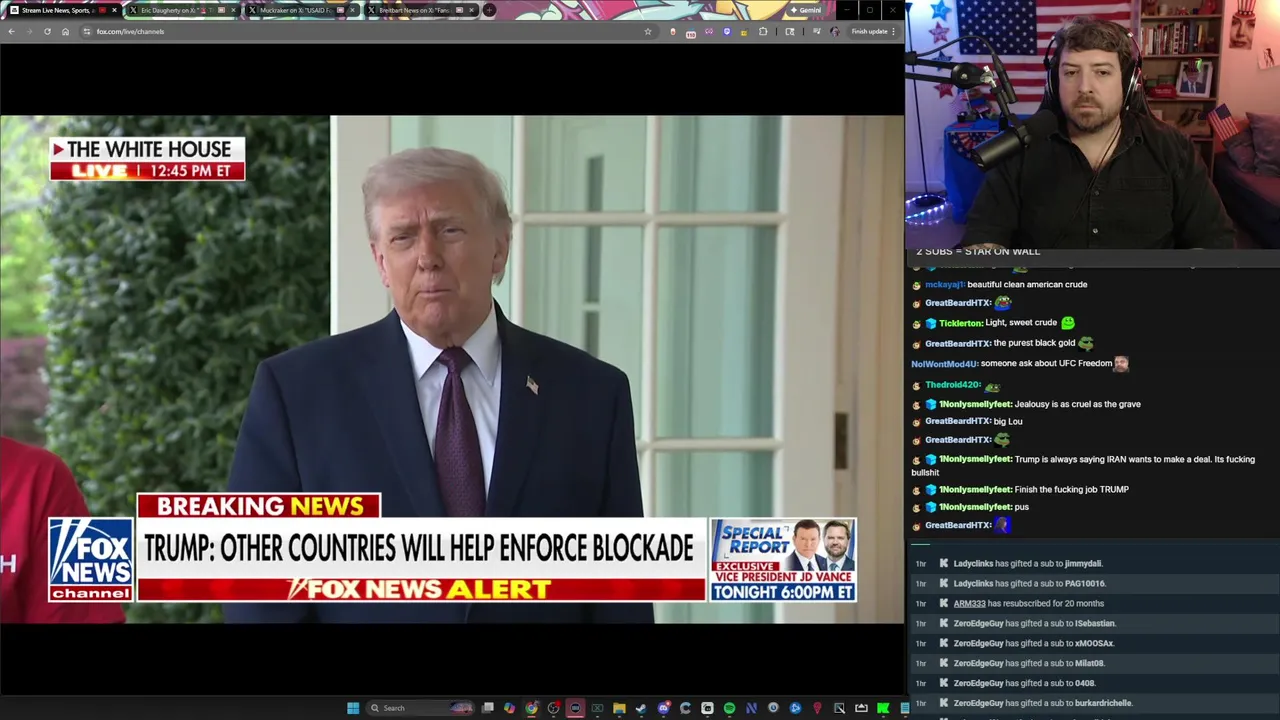Click username Ticklerton in chat
This screenshot has width=1280, height=720.
tap(961, 323)
